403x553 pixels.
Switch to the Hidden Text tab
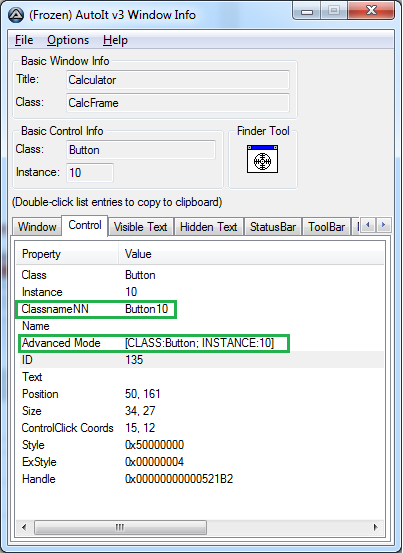coord(209,227)
